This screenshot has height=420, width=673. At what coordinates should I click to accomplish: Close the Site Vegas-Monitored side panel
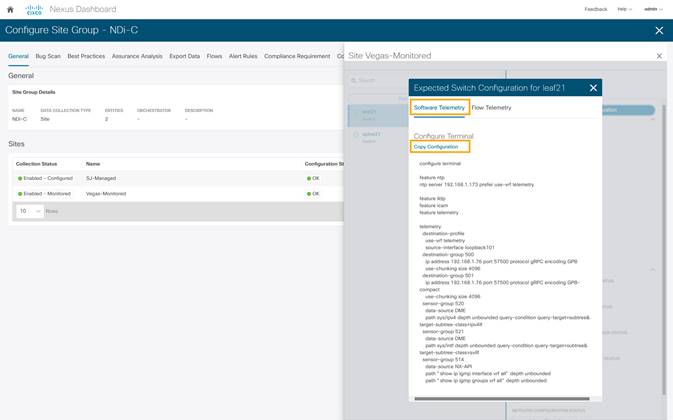pyautogui.click(x=659, y=56)
